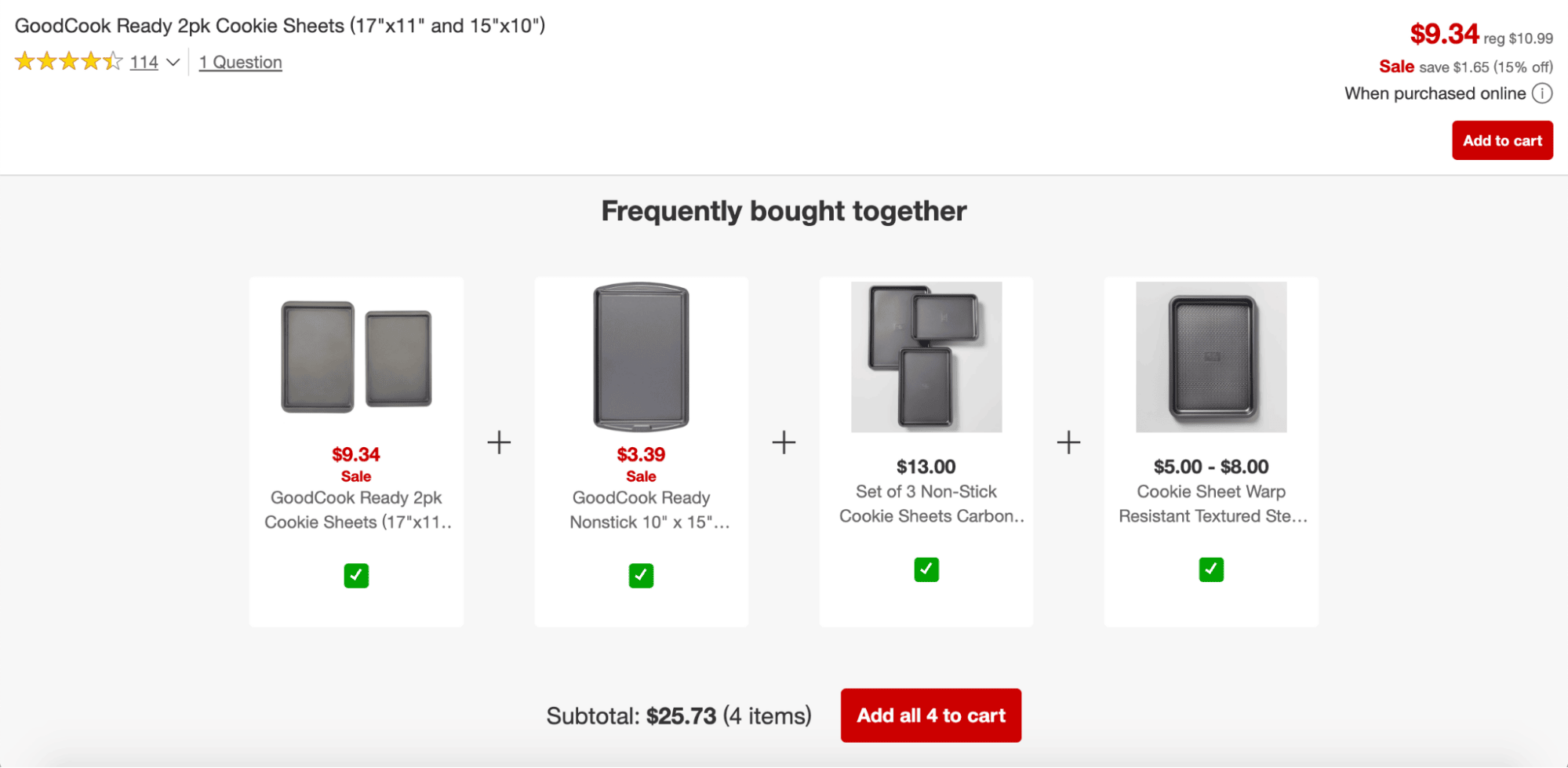Open the Set of 3 Non-Stick Cookie Sheets title
The height and width of the screenshot is (768, 1568).
tap(926, 503)
